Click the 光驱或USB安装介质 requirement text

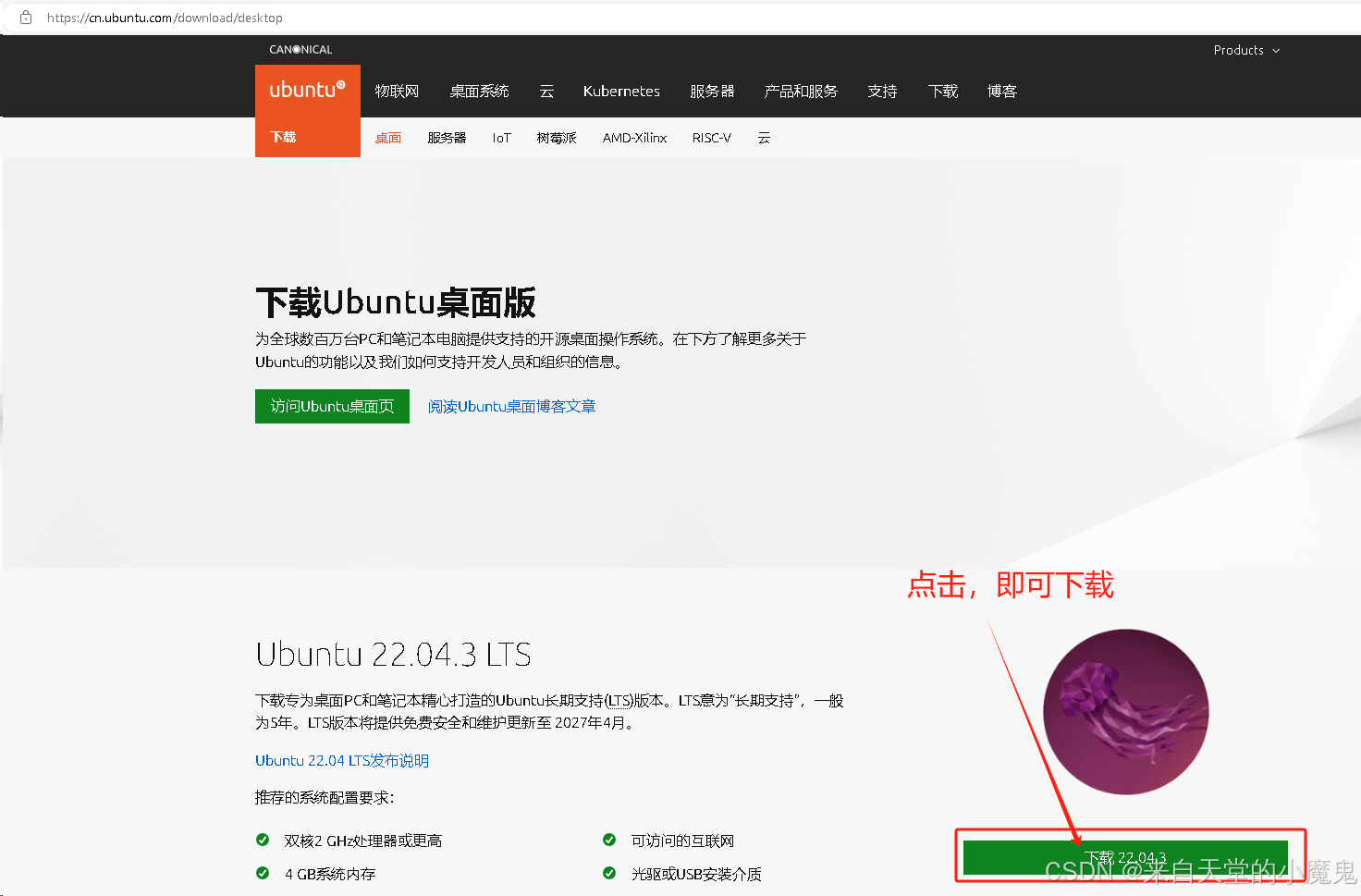(696, 874)
